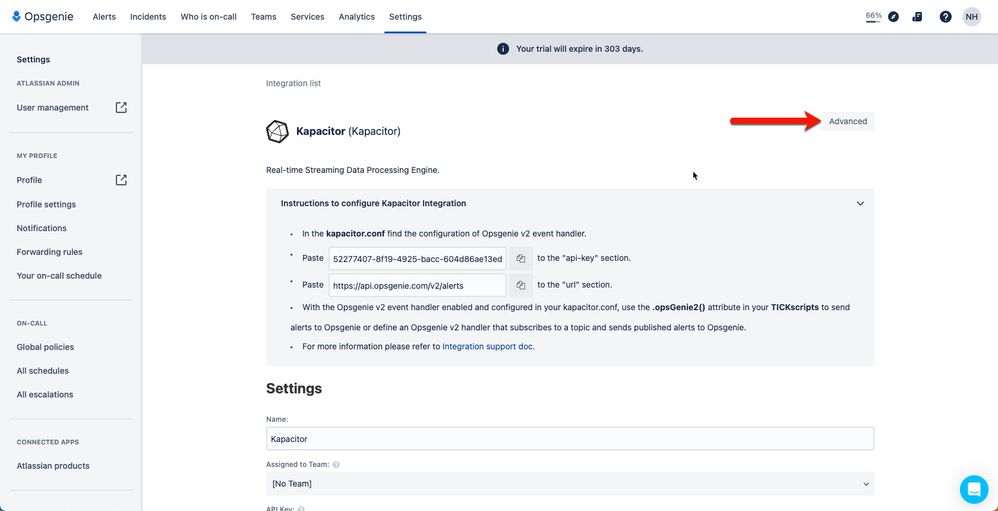998x511 pixels.
Task: Go back to Integration list
Action: point(293,83)
